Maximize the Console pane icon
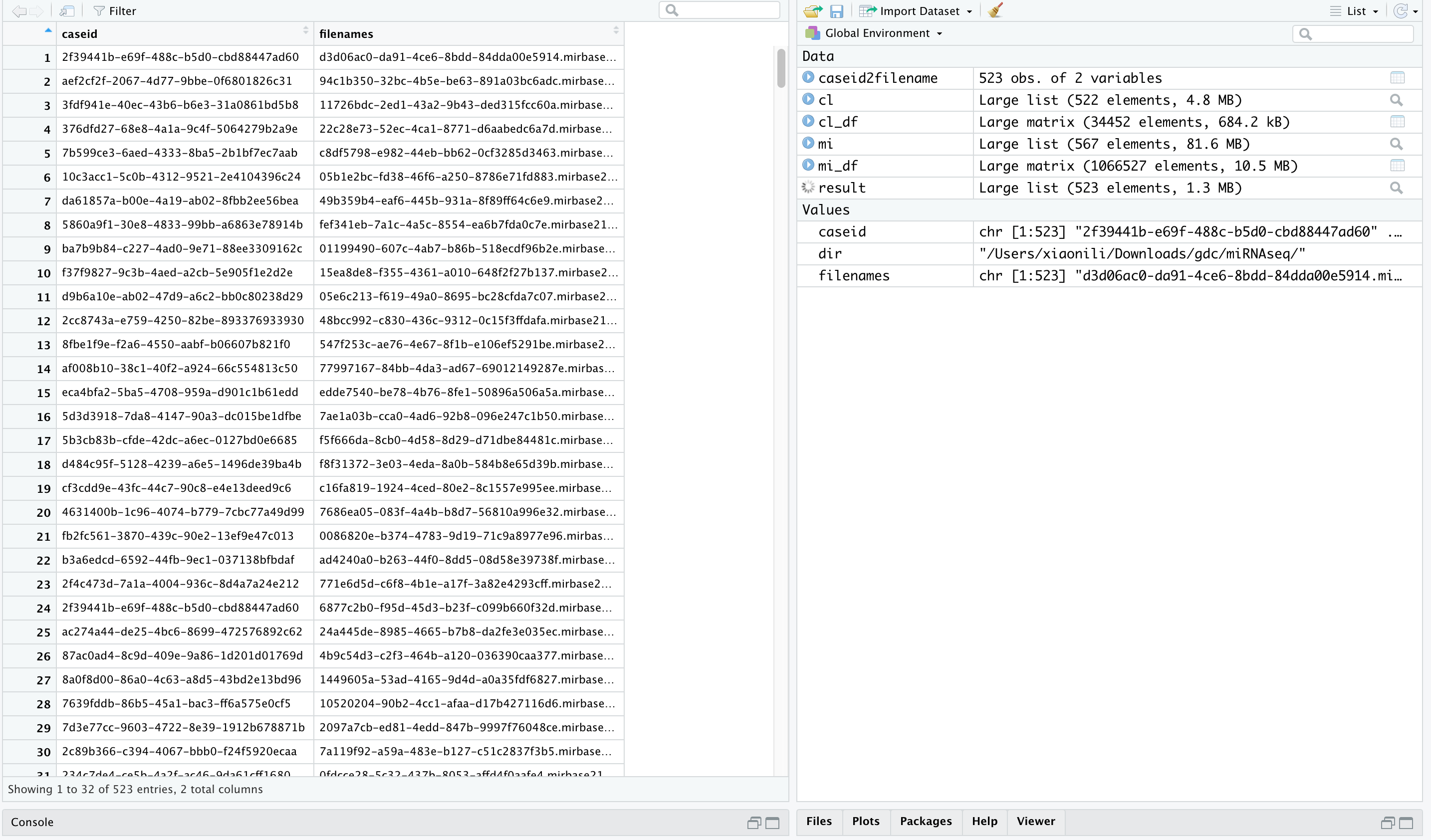The image size is (1431, 840). [x=772, y=823]
